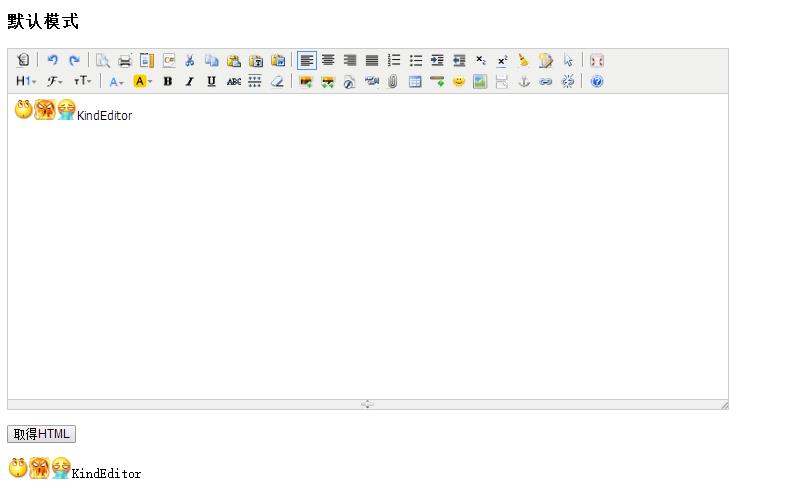Open the About help dialog
The height and width of the screenshot is (498, 804).
pyautogui.click(x=597, y=81)
